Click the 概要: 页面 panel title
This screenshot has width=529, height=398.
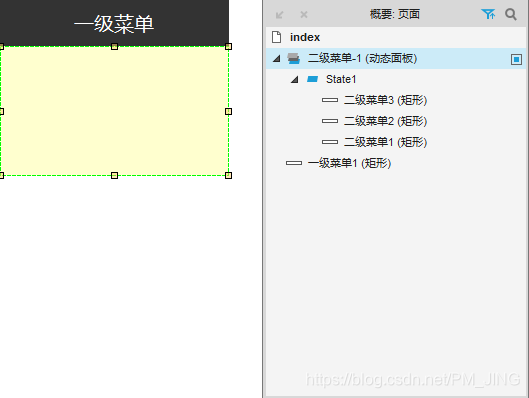tap(394, 14)
